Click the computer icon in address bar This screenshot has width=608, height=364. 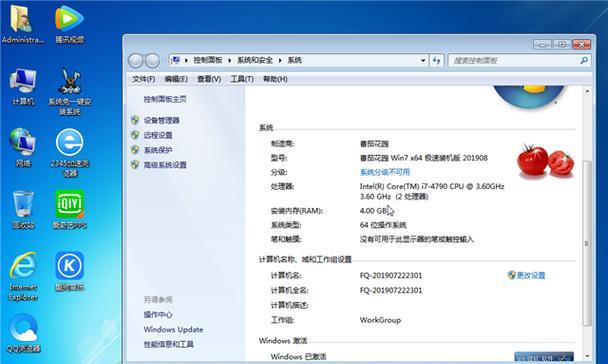pos(176,60)
